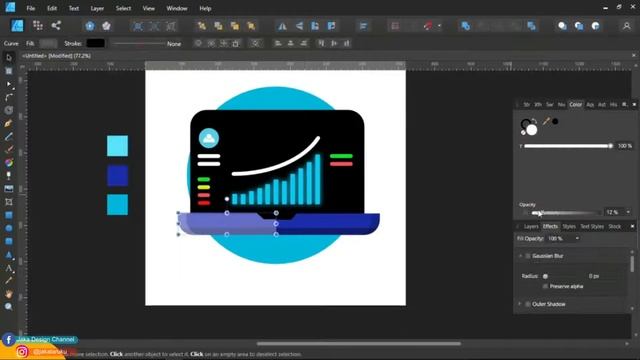The width and height of the screenshot is (640, 360).
Task: Click the Opacity slider in Color panel
Action: coord(566,213)
